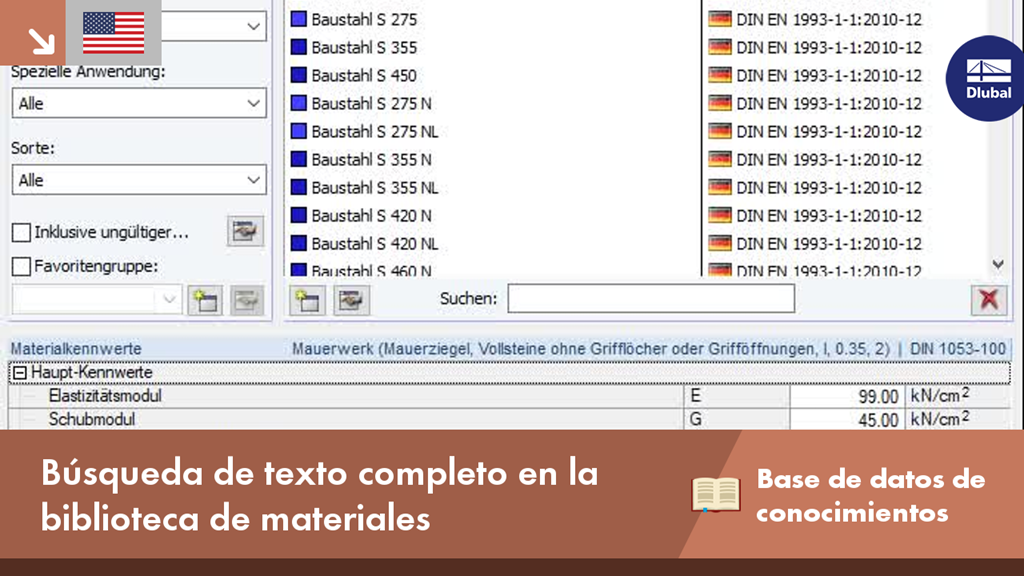1024x576 pixels.
Task: Click the material list scroll-down arrow
Action: coord(998,264)
